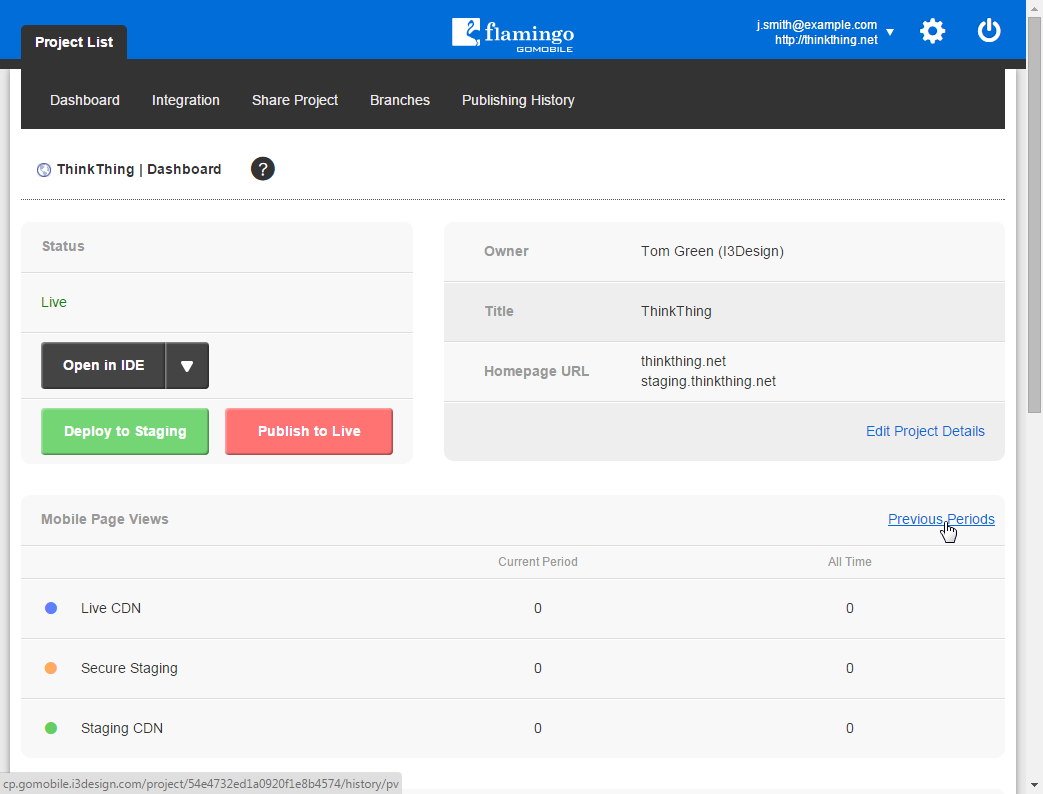Click the http://thinkthing.net account URL

pyautogui.click(x=826, y=40)
